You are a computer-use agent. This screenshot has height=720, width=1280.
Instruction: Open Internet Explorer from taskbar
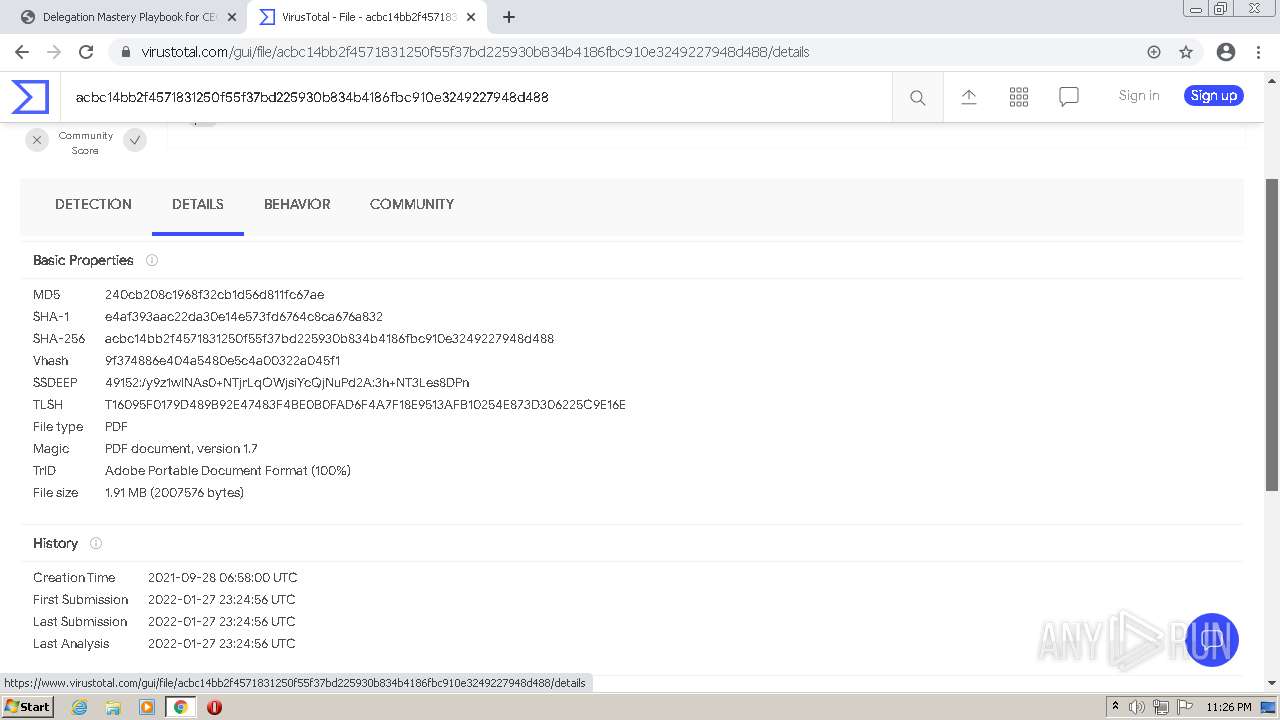click(x=79, y=707)
